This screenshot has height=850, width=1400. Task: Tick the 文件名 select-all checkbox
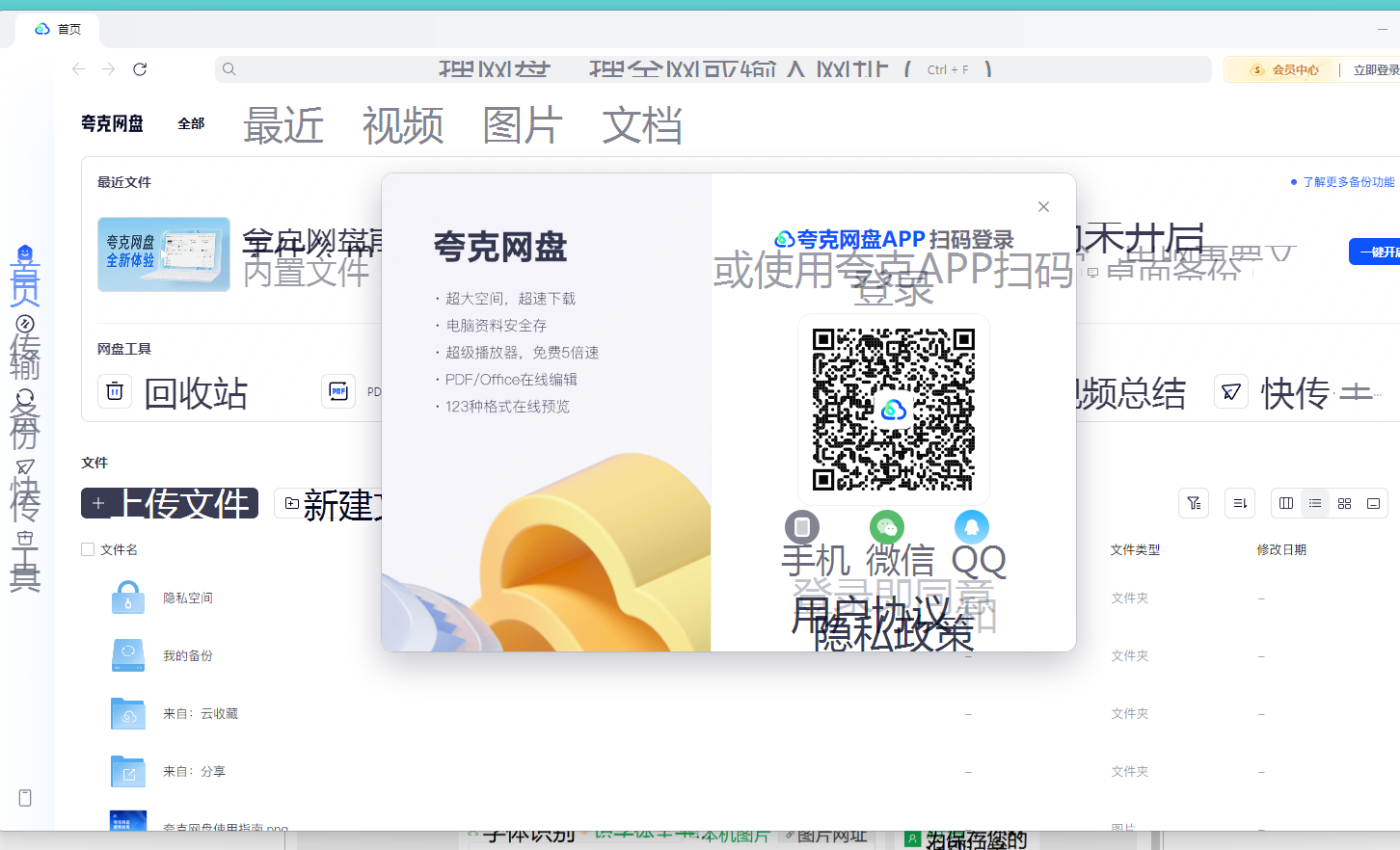coord(88,549)
